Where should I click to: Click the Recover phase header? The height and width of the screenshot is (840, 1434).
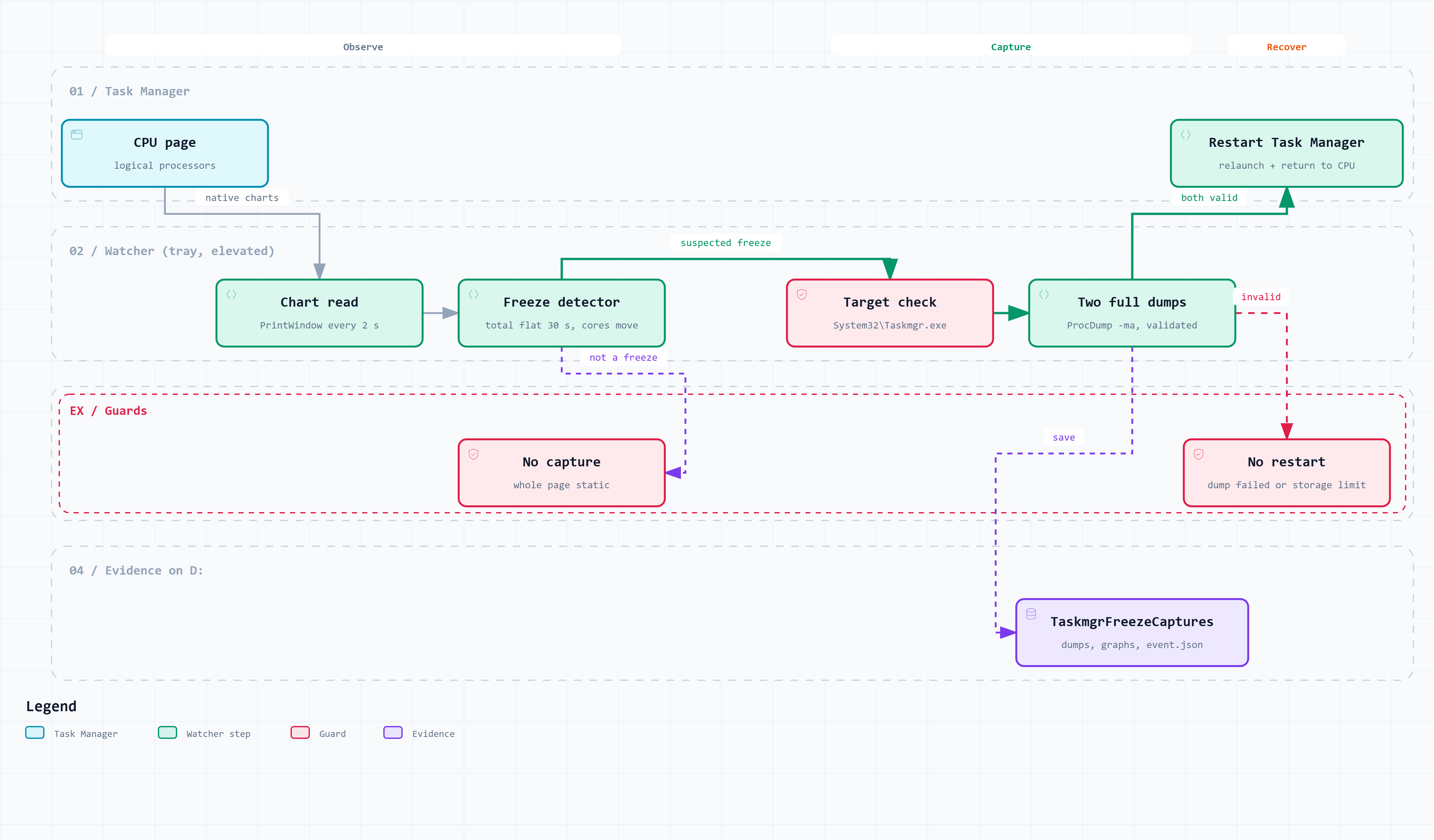click(x=1286, y=47)
